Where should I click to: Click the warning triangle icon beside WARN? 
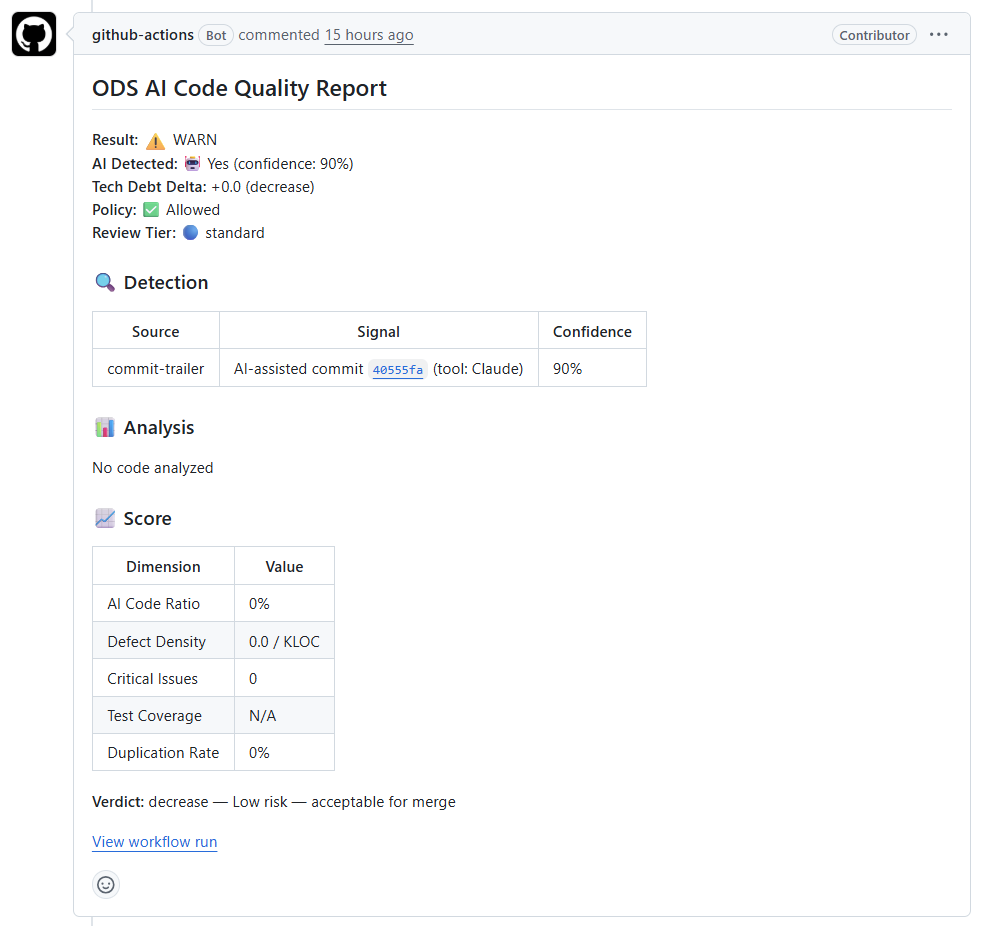[x=155, y=141]
